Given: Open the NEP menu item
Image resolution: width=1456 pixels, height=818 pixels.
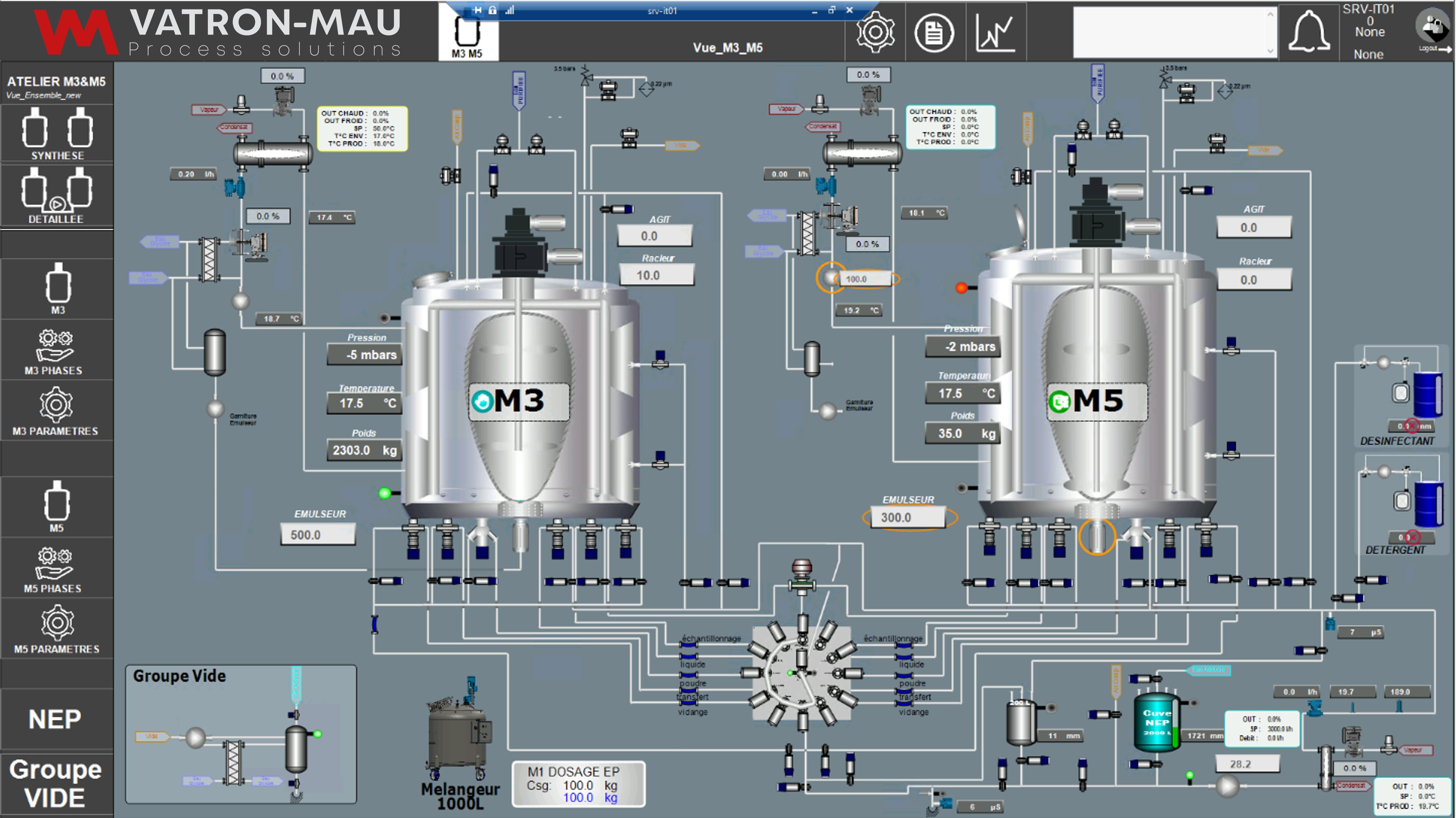Looking at the screenshot, I should tap(55, 719).
